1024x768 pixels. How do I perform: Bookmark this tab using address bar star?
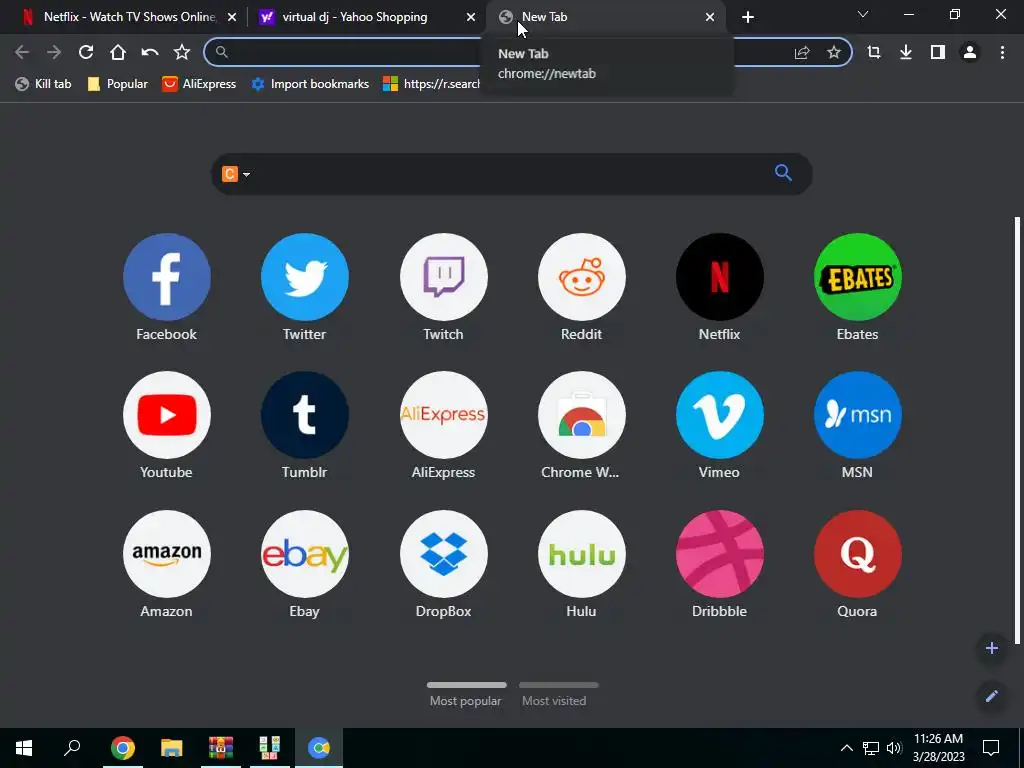tap(834, 52)
